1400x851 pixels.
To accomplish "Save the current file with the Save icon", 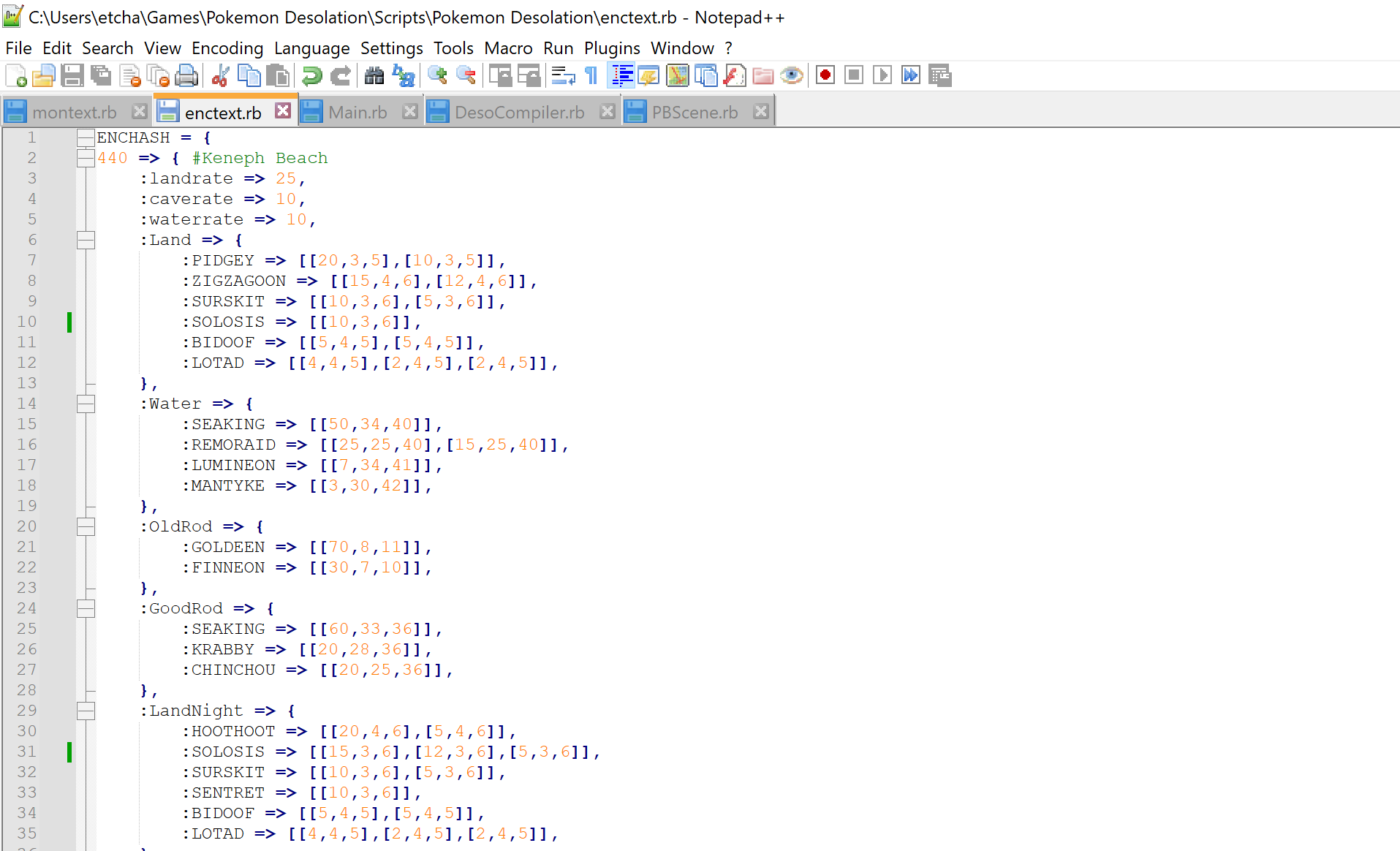I will coord(72,75).
